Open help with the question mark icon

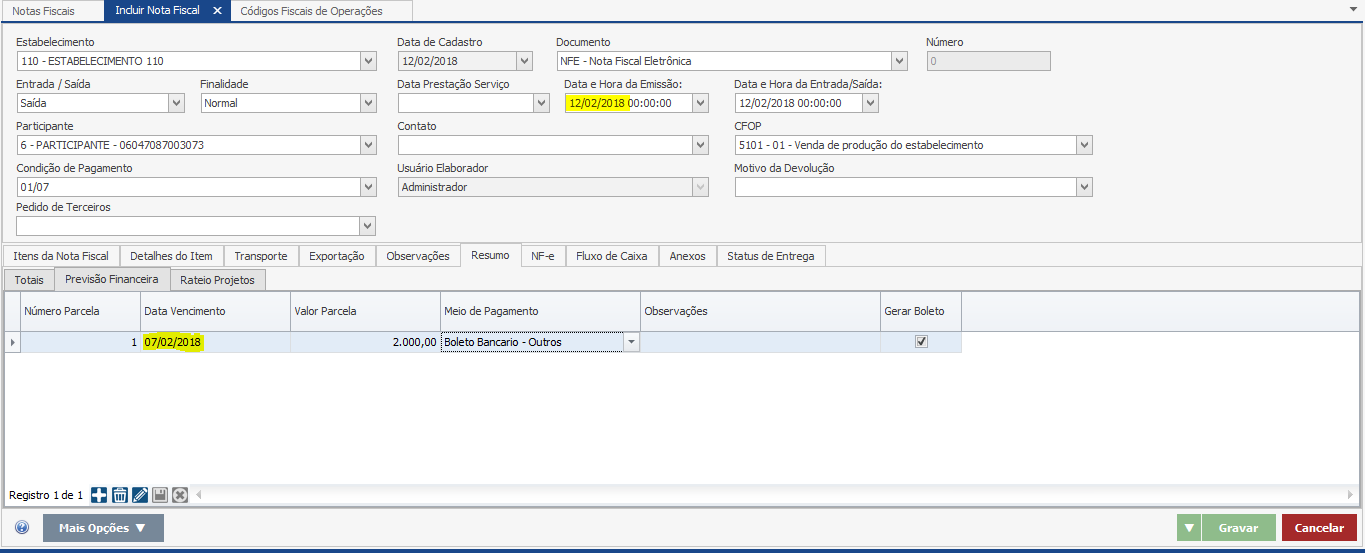click(x=22, y=528)
